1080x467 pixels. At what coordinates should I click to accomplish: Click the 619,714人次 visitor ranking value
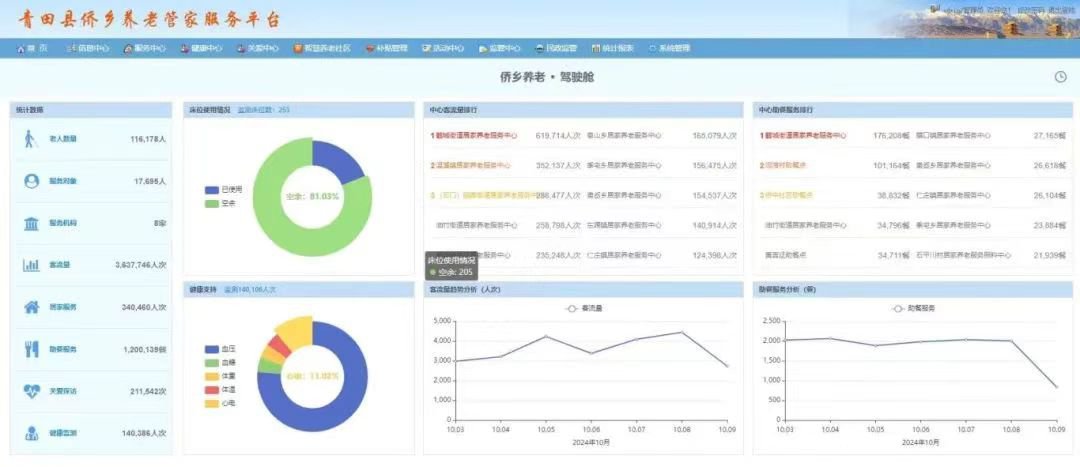[558, 136]
